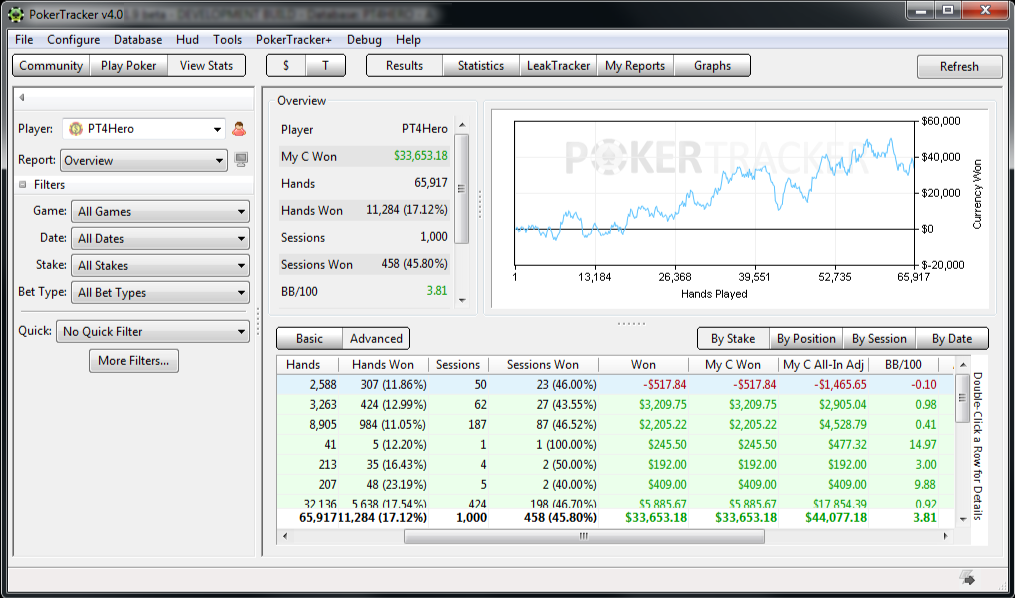Group results By Date

pos(952,338)
